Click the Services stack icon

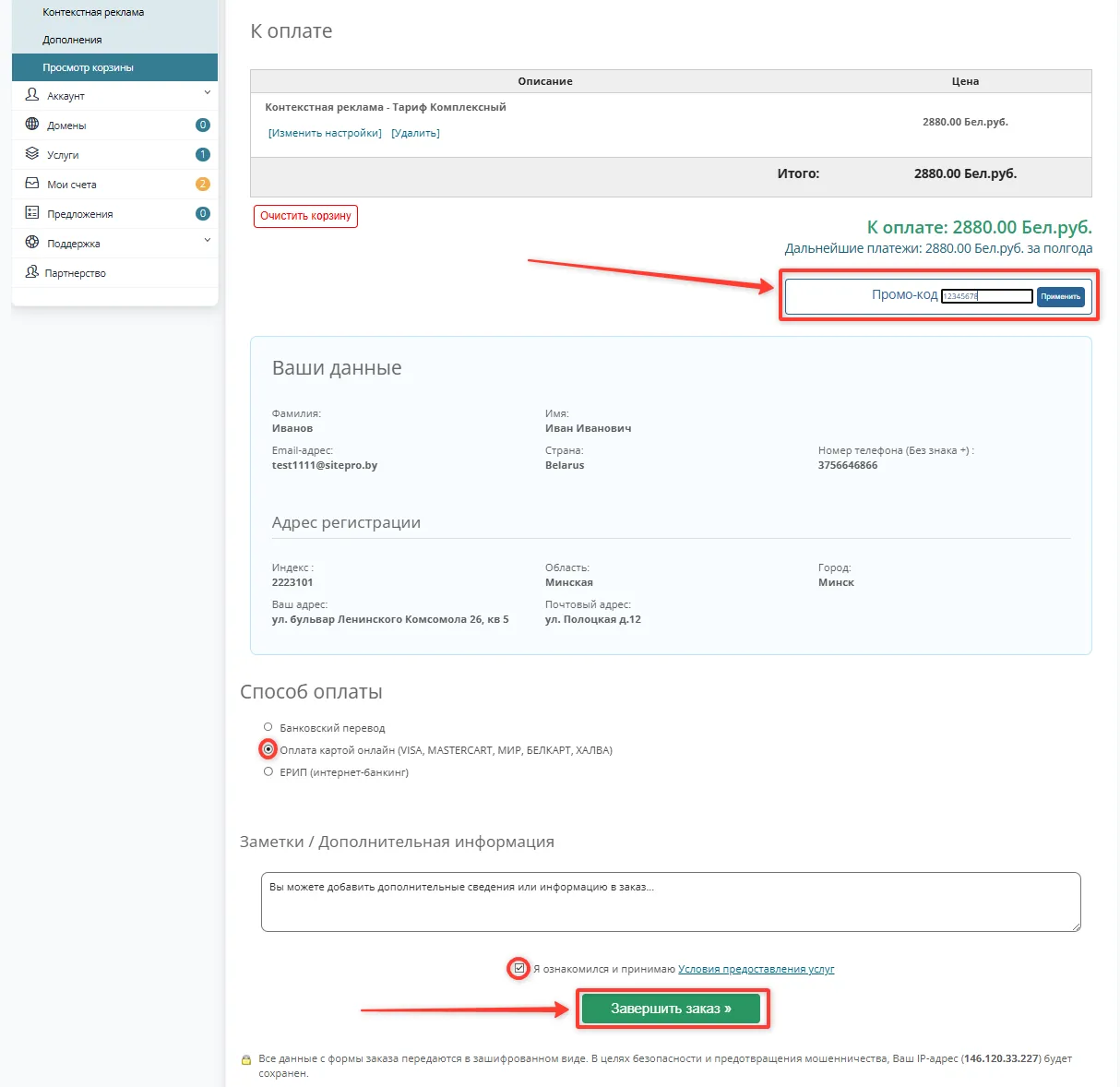point(32,154)
